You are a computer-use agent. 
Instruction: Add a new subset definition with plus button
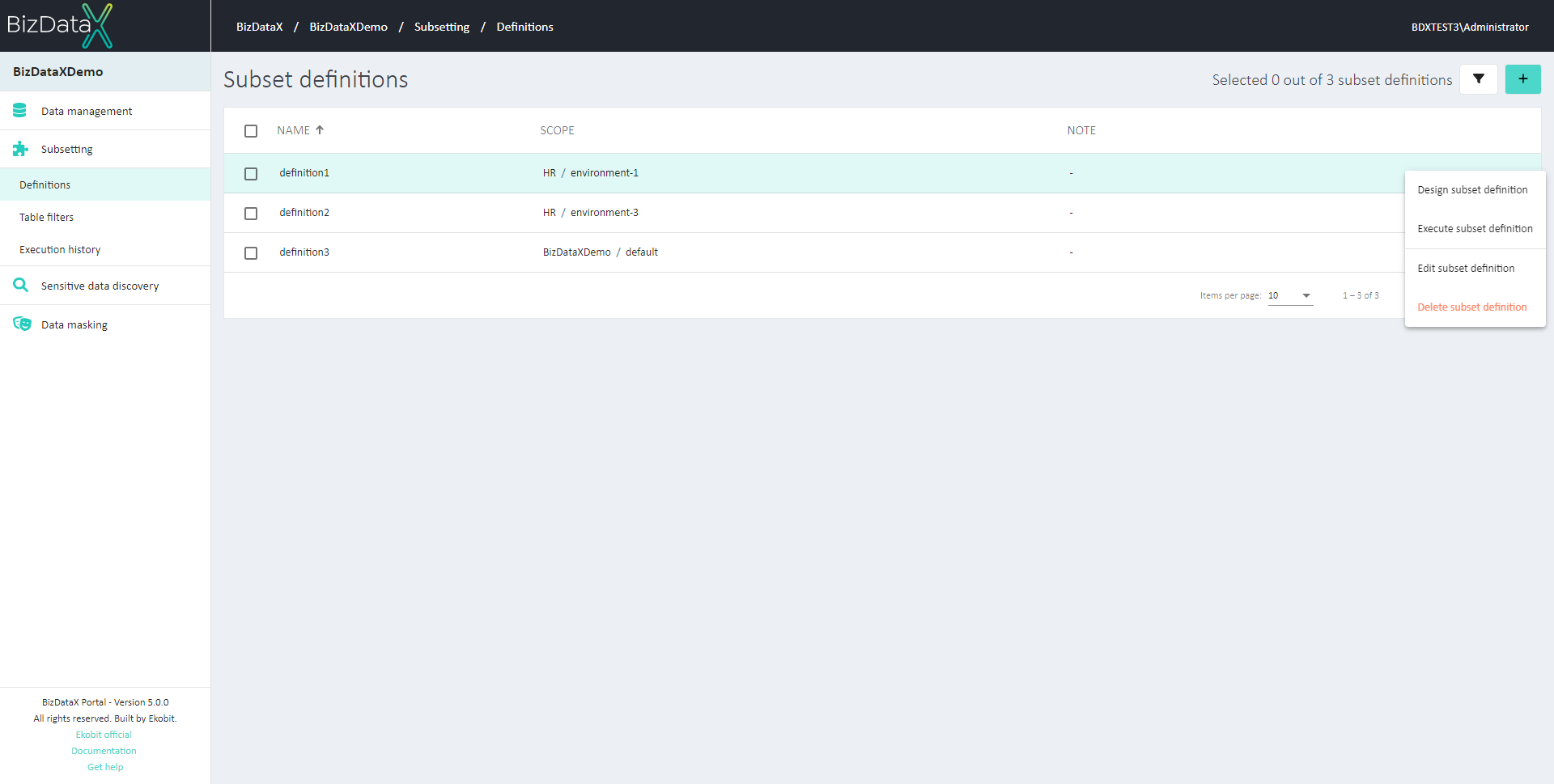1522,79
